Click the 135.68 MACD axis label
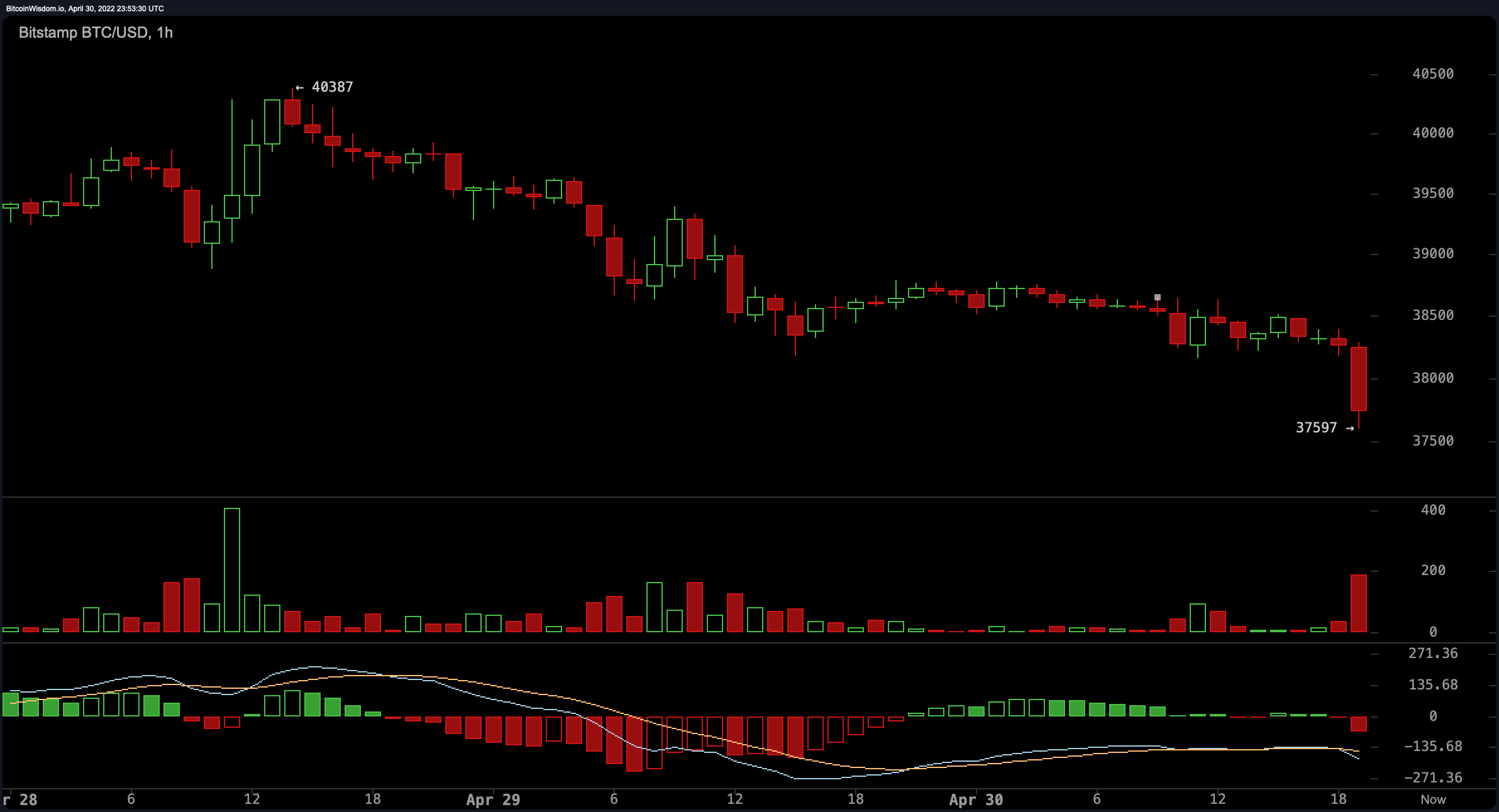 point(1433,685)
